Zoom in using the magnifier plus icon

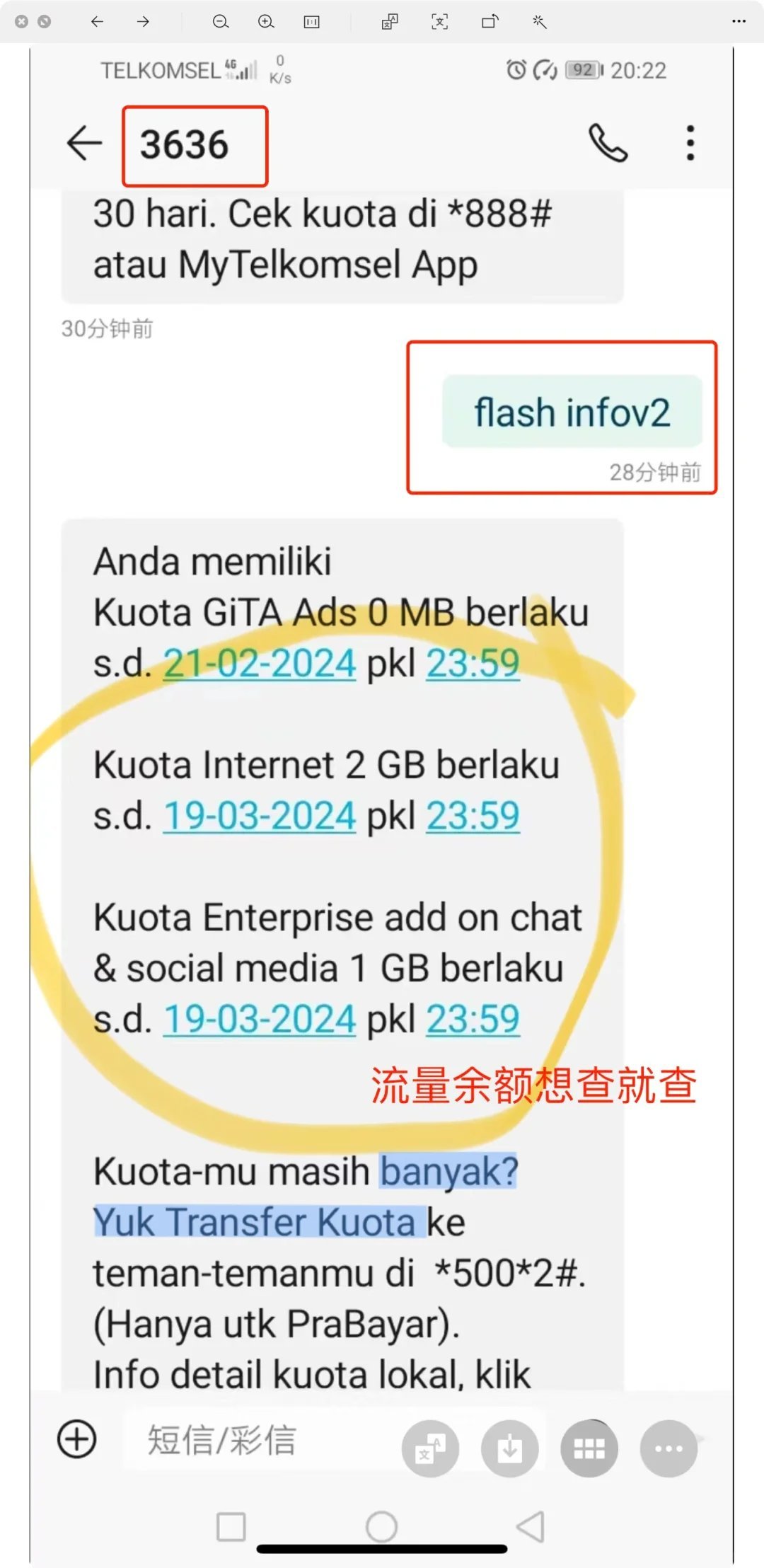[x=266, y=22]
